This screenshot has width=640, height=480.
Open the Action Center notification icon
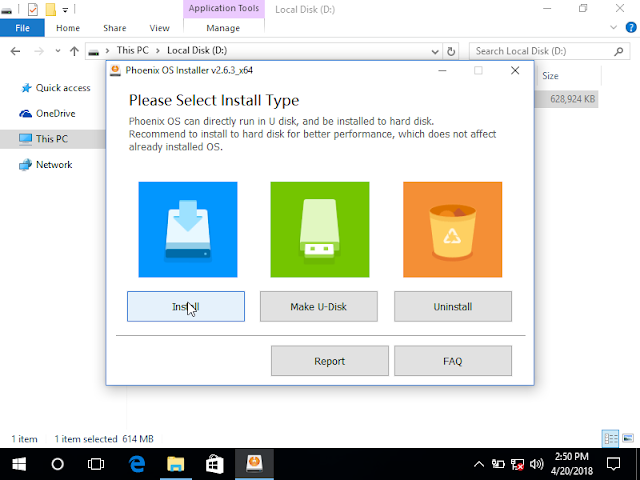613,464
